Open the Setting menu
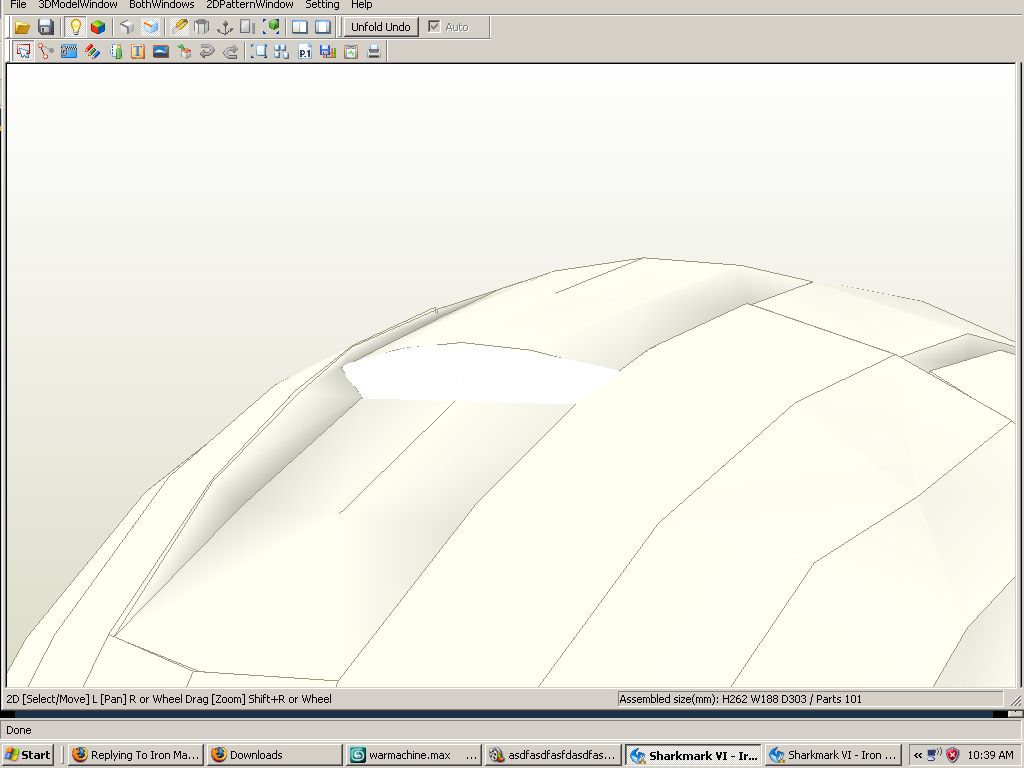Viewport: 1024px width, 768px height. coord(322,5)
